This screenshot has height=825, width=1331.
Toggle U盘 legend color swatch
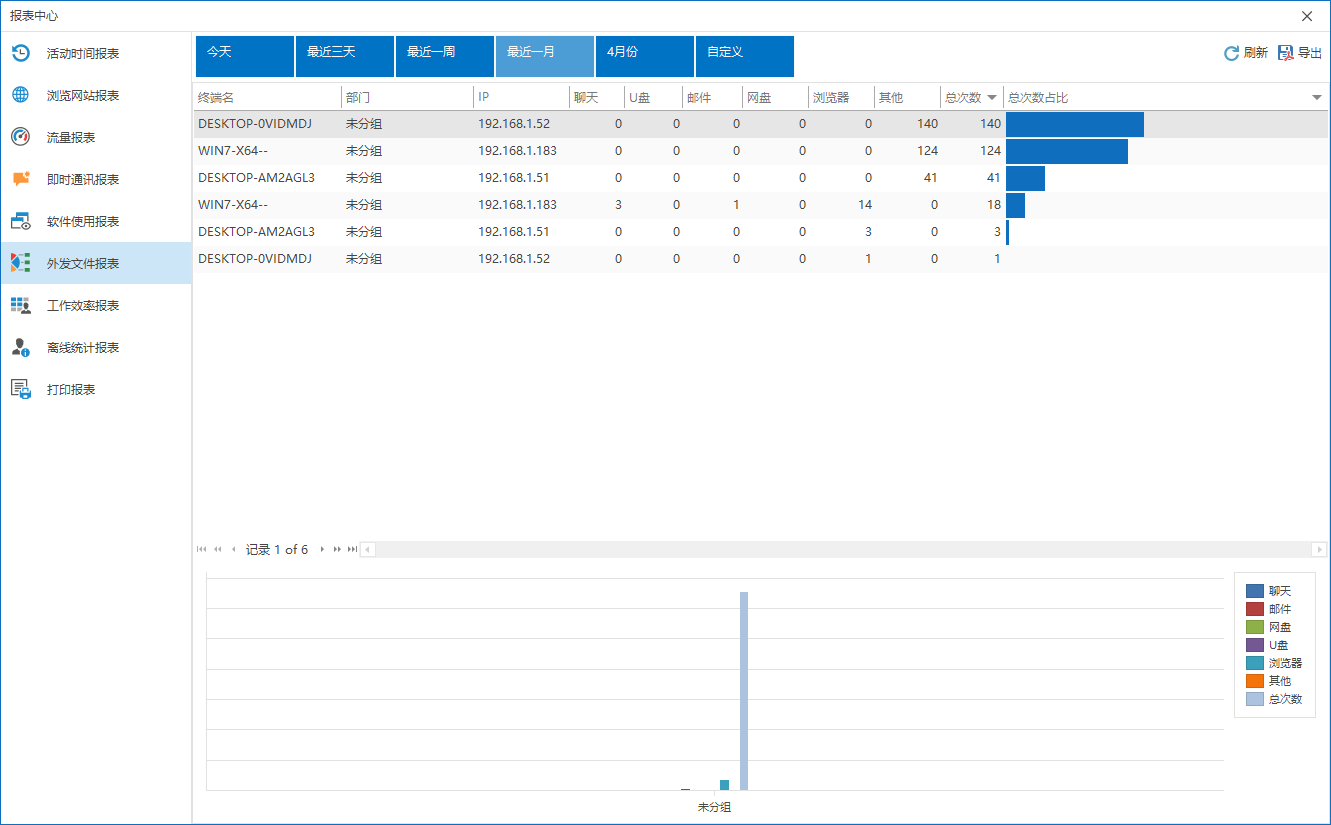[1255, 645]
